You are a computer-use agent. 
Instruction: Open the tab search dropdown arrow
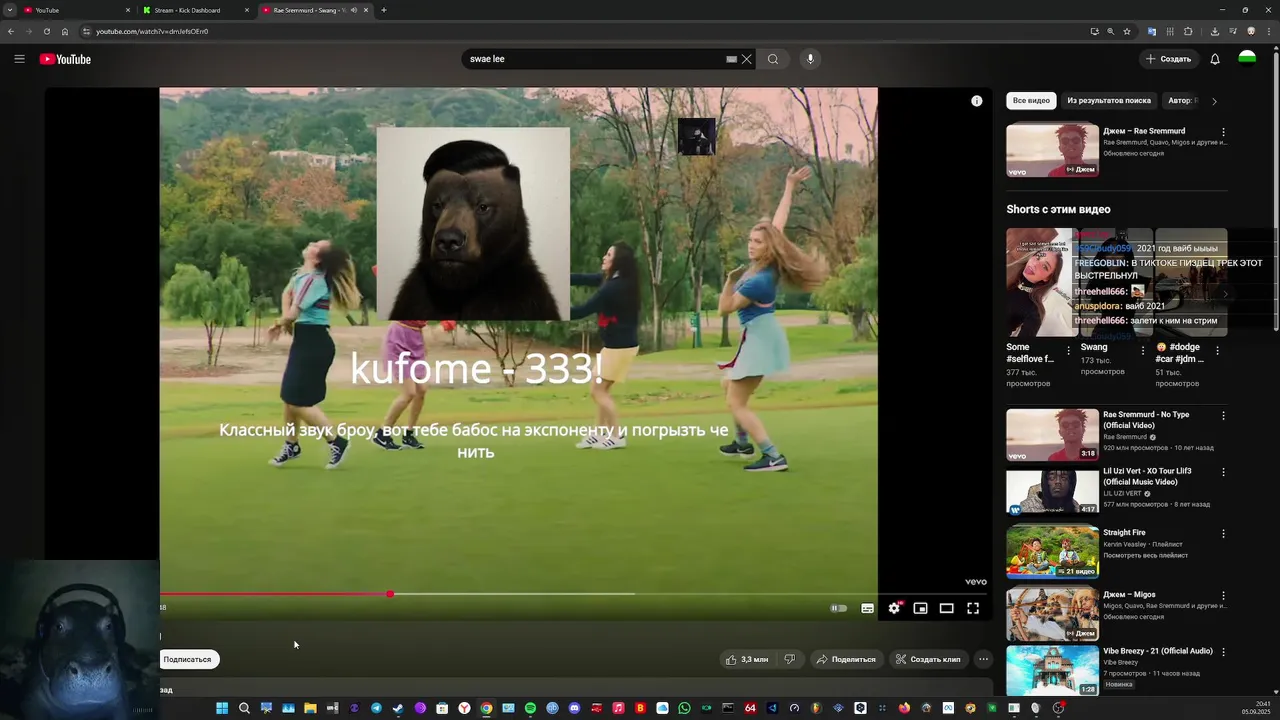tap(9, 10)
